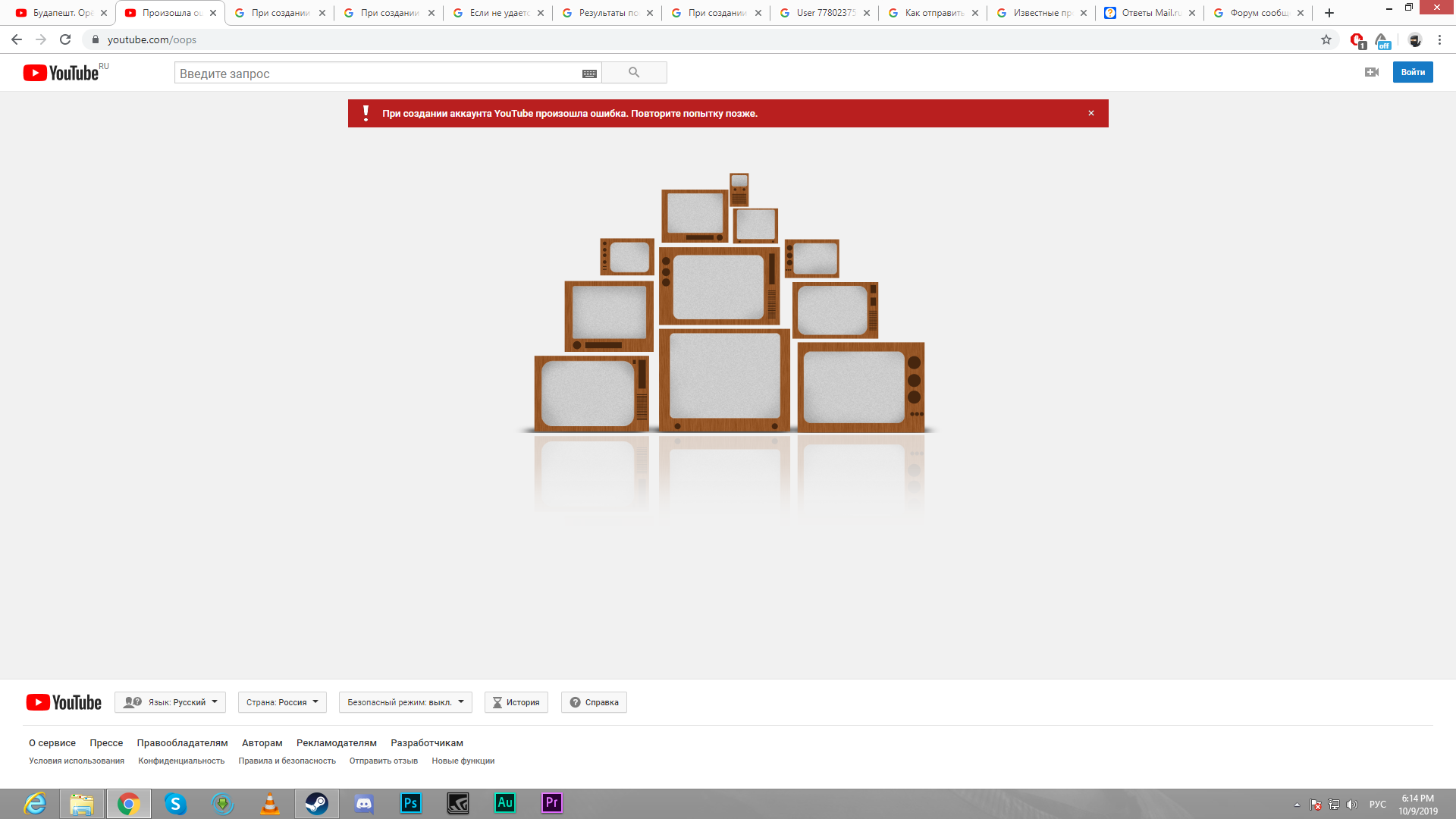Open the on-screen keyboard icon in search
This screenshot has width=1456, height=819.
coord(589,74)
